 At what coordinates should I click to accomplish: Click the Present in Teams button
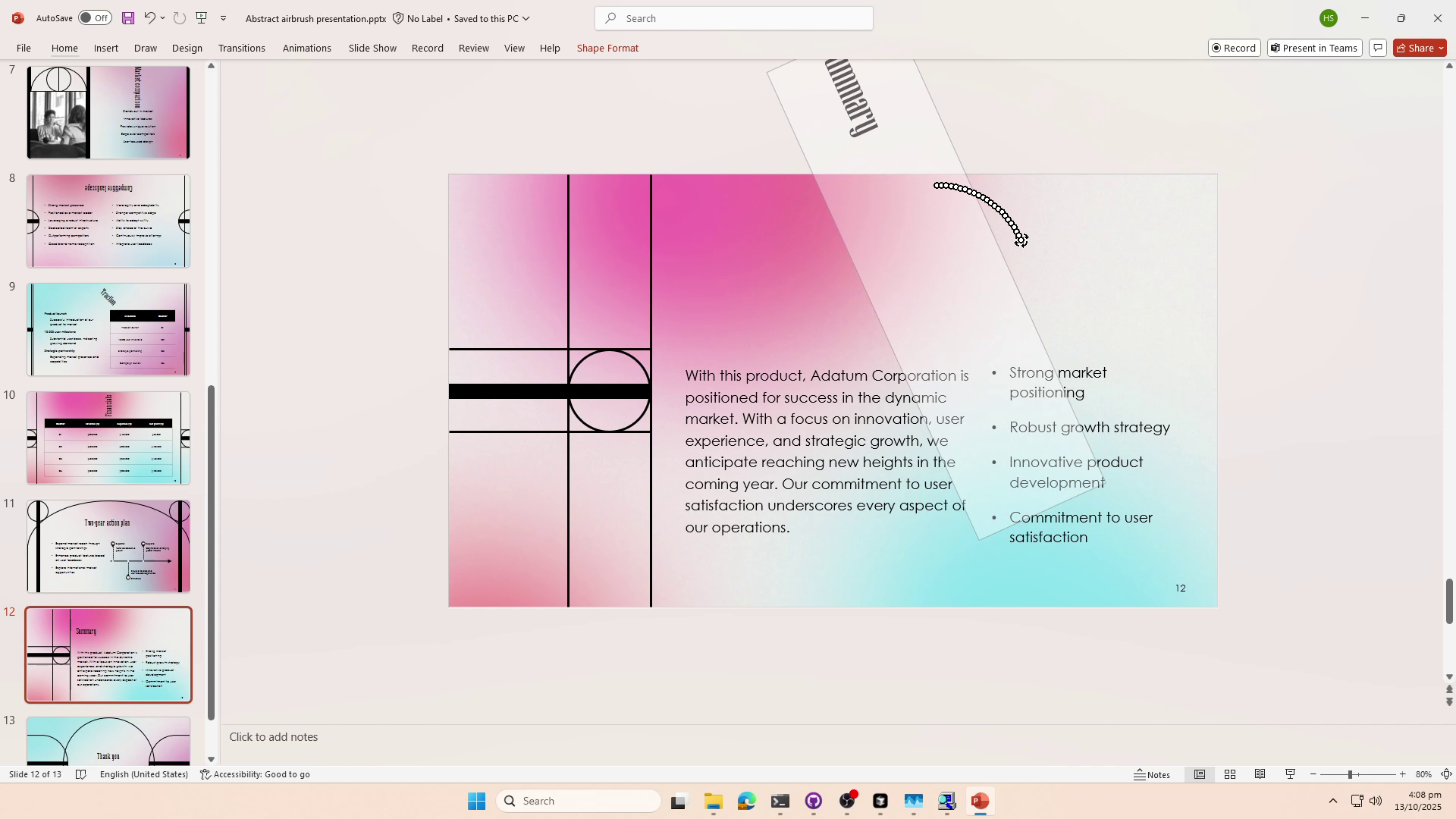coord(1314,48)
